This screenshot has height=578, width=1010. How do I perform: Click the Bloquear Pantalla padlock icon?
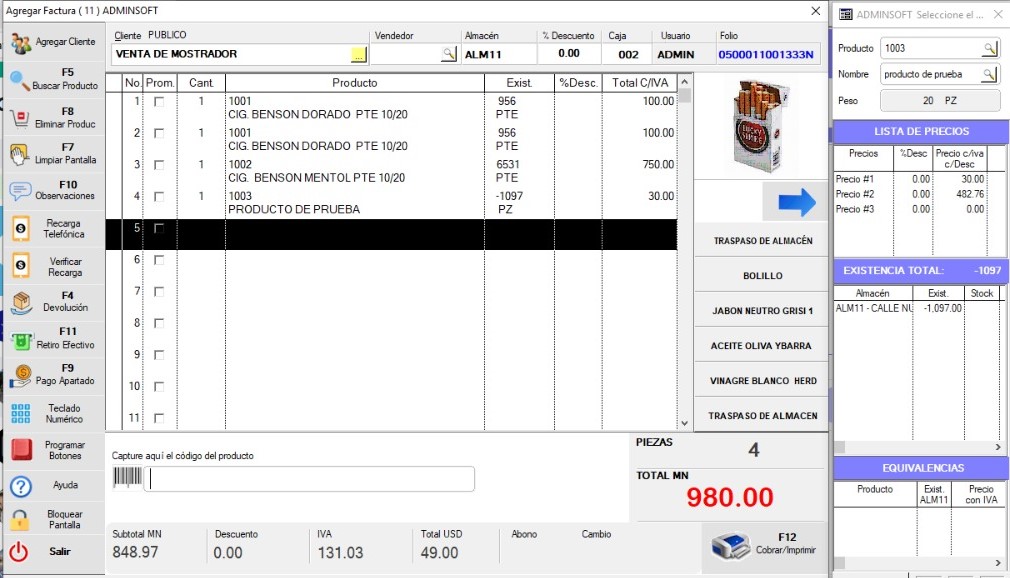20,519
